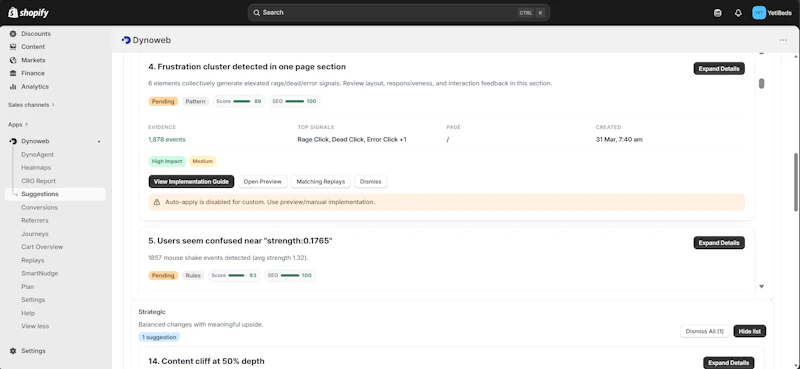Click the Pending tag on suggestion 4
The width and height of the screenshot is (800, 369).
click(x=163, y=102)
